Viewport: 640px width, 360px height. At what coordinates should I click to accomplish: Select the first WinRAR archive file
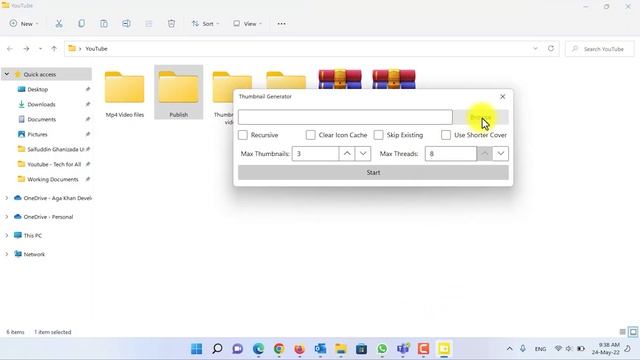tap(340, 79)
